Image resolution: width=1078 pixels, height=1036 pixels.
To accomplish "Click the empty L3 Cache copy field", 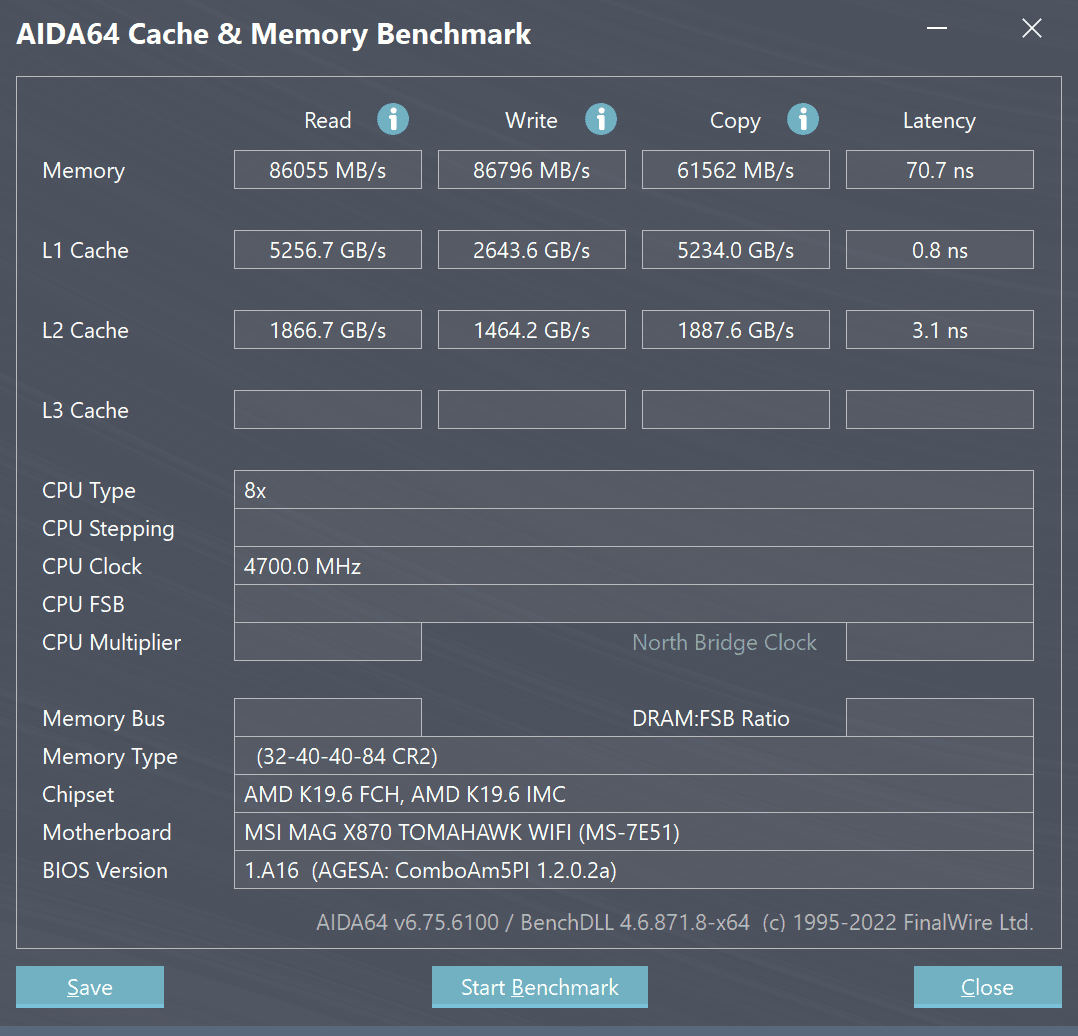I will 736,410.
